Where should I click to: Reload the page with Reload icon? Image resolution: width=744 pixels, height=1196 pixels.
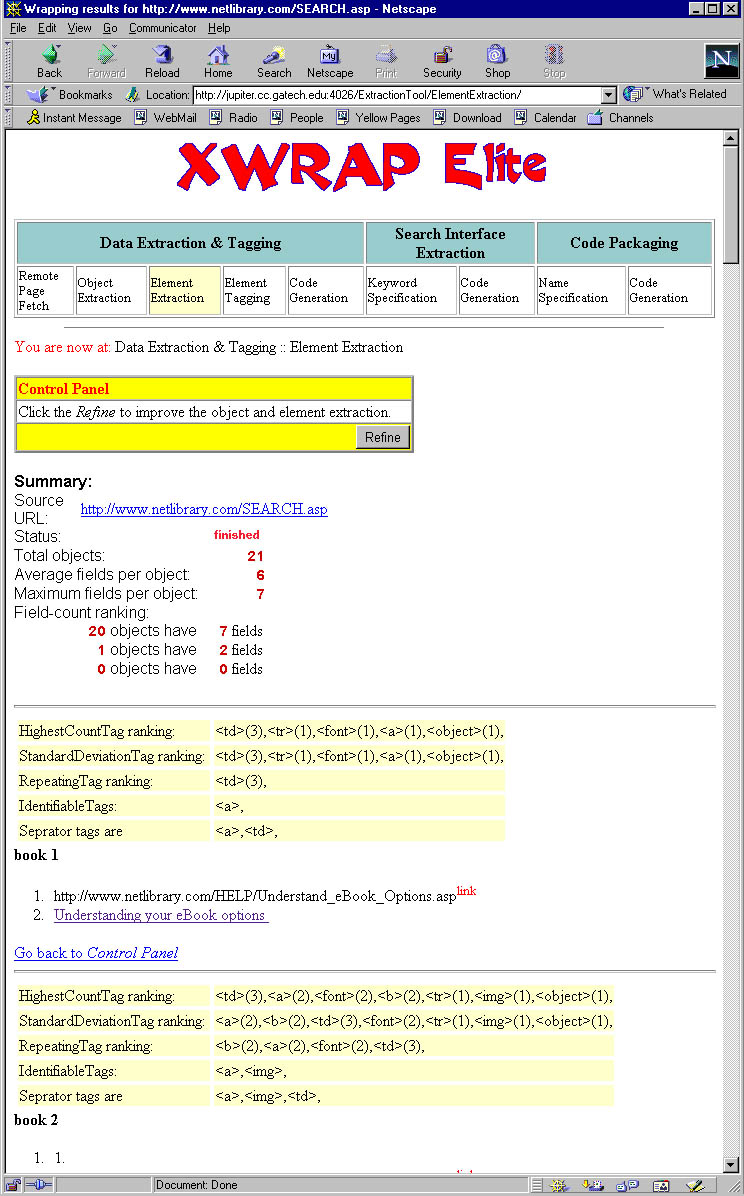(x=162, y=57)
